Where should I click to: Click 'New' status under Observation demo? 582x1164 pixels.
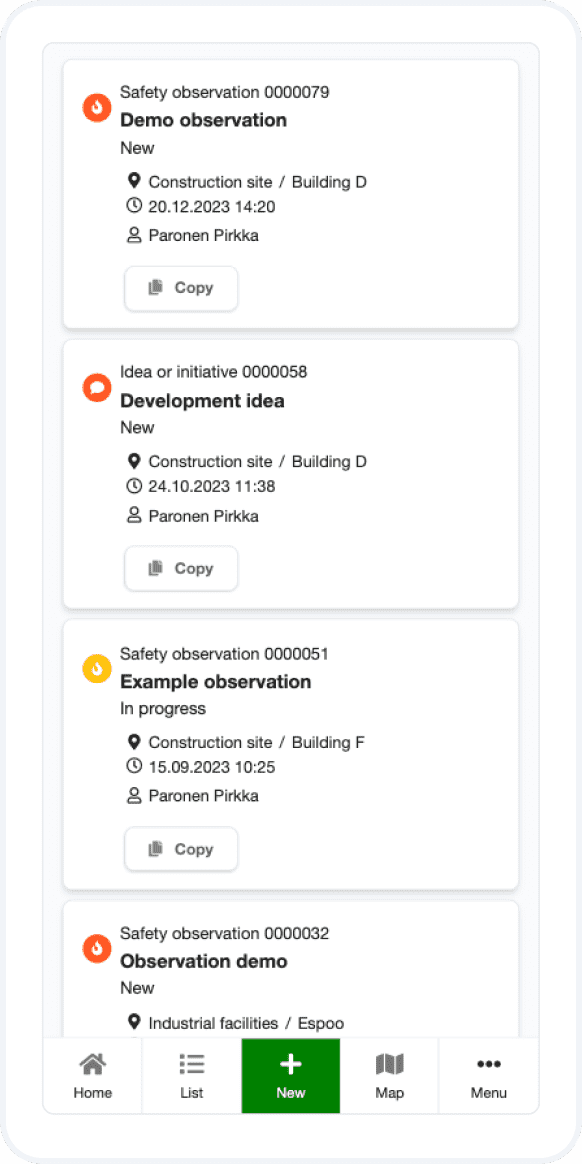click(137, 988)
